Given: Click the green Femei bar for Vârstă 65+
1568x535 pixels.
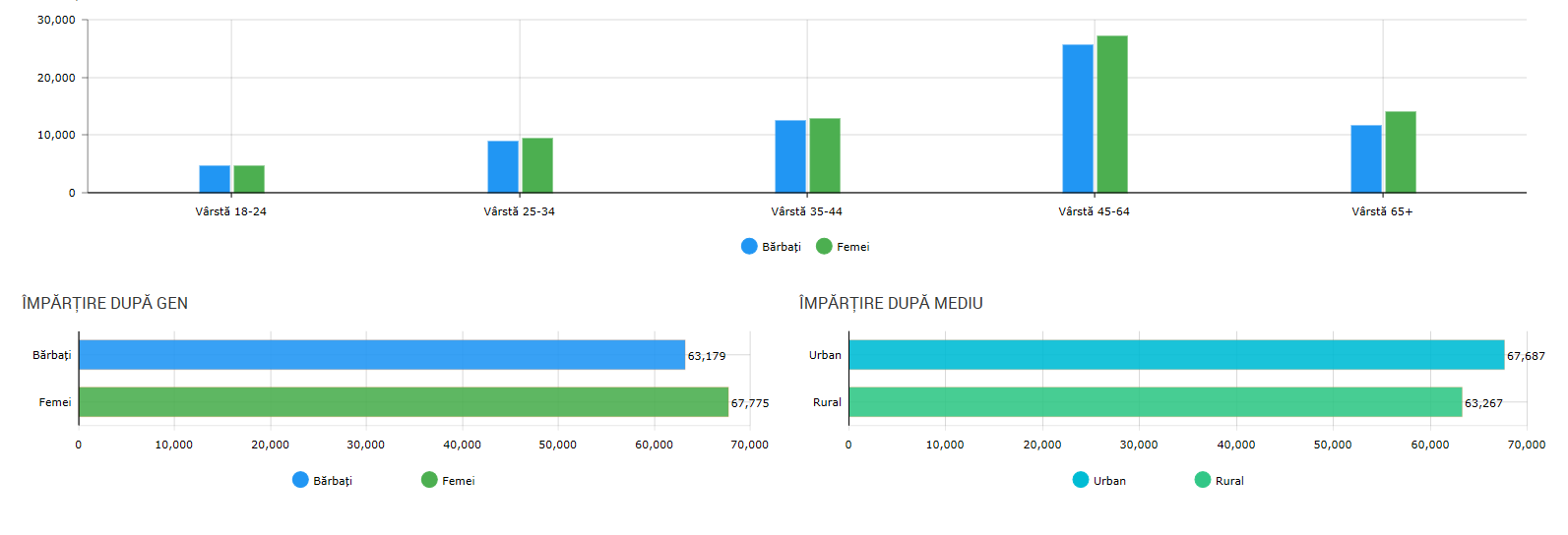Looking at the screenshot, I should pyautogui.click(x=1401, y=152).
